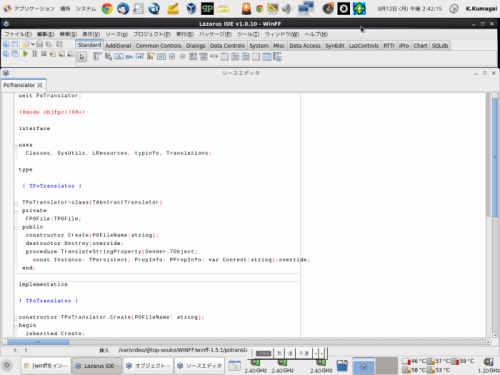Launch Chrome from the top panel

pos(107,8)
